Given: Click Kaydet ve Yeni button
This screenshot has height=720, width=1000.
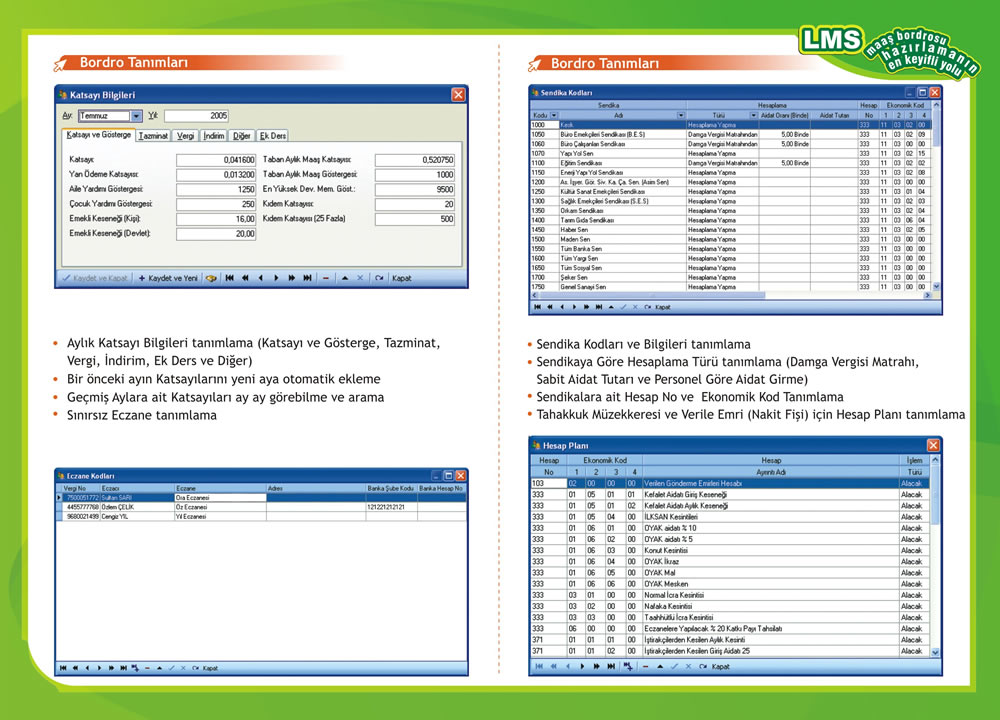Looking at the screenshot, I should [168, 278].
